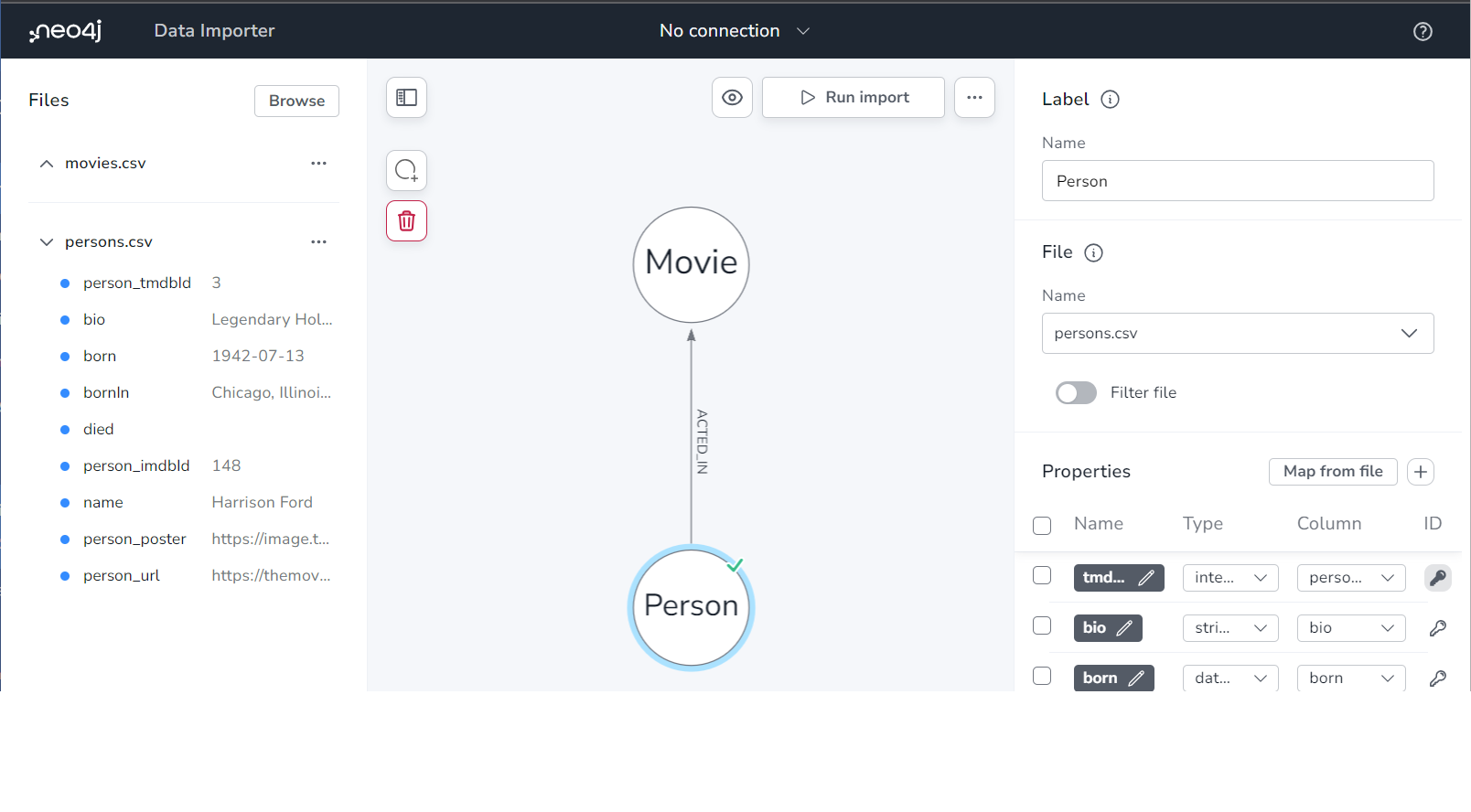Viewport: 1471px width, 812px height.
Task: Click the Browse button
Action: coord(296,101)
